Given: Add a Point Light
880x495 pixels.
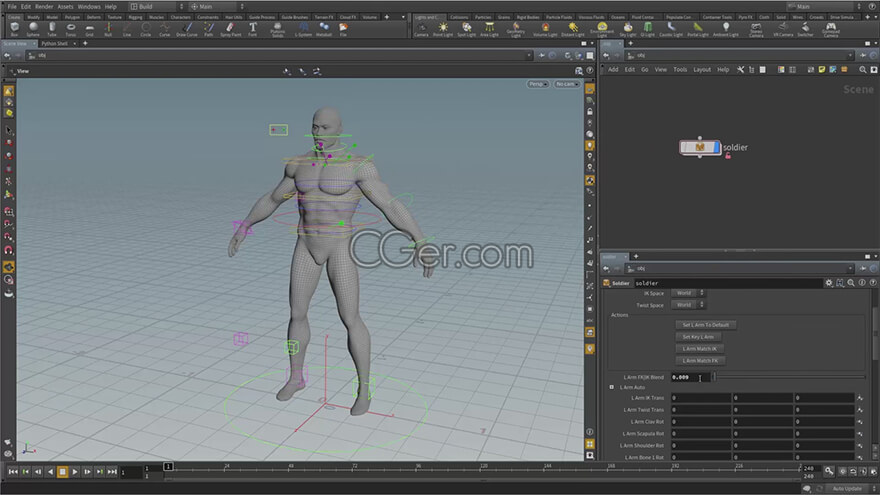Looking at the screenshot, I should [443, 29].
